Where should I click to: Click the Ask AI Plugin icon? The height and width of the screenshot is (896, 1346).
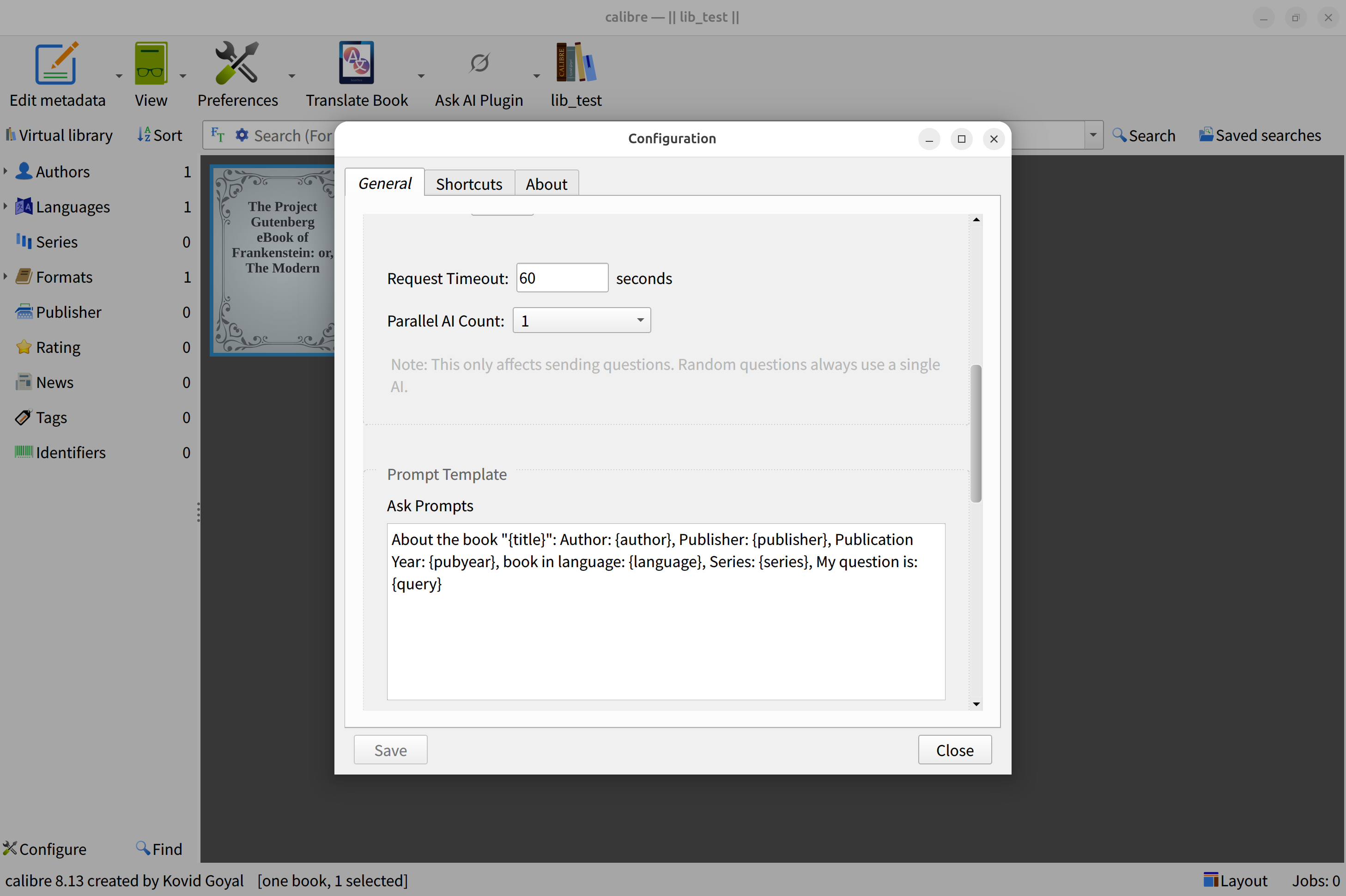[479, 63]
